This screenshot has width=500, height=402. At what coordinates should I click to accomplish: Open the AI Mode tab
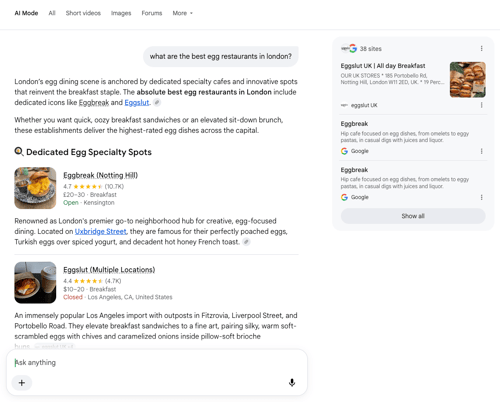26,13
